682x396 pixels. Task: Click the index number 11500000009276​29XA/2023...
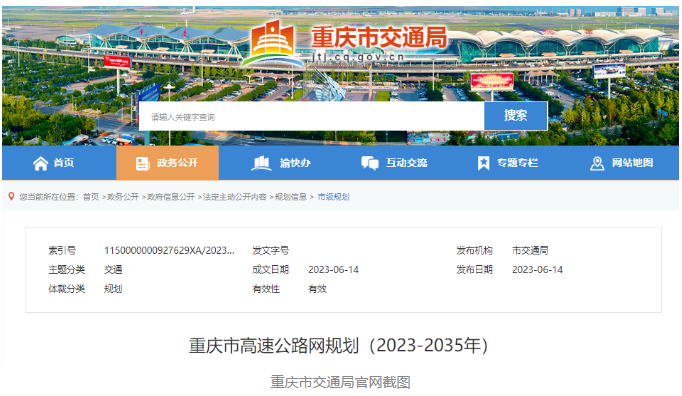click(169, 250)
